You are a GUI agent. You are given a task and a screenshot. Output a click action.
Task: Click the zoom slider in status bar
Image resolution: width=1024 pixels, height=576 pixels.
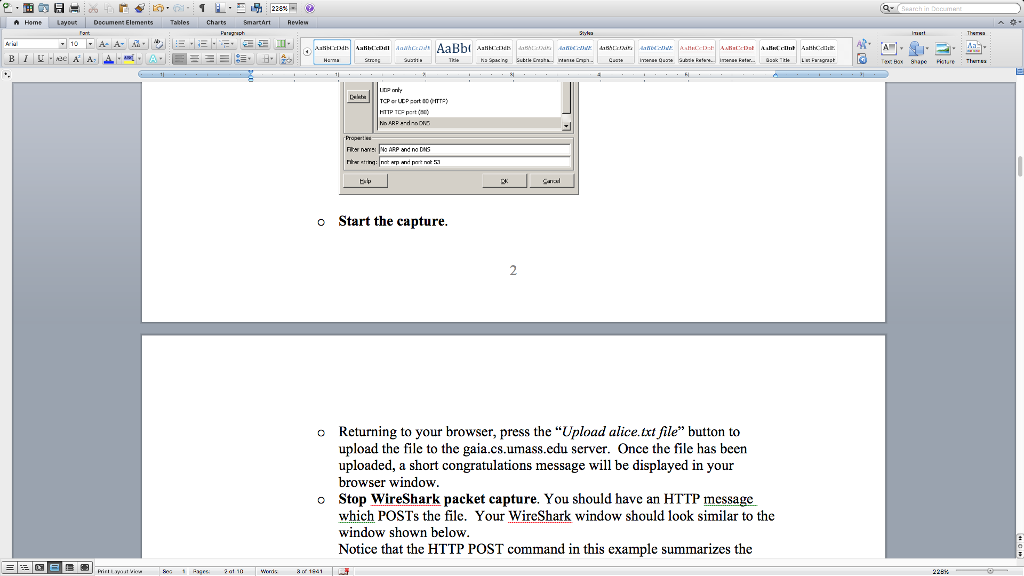tap(989, 571)
